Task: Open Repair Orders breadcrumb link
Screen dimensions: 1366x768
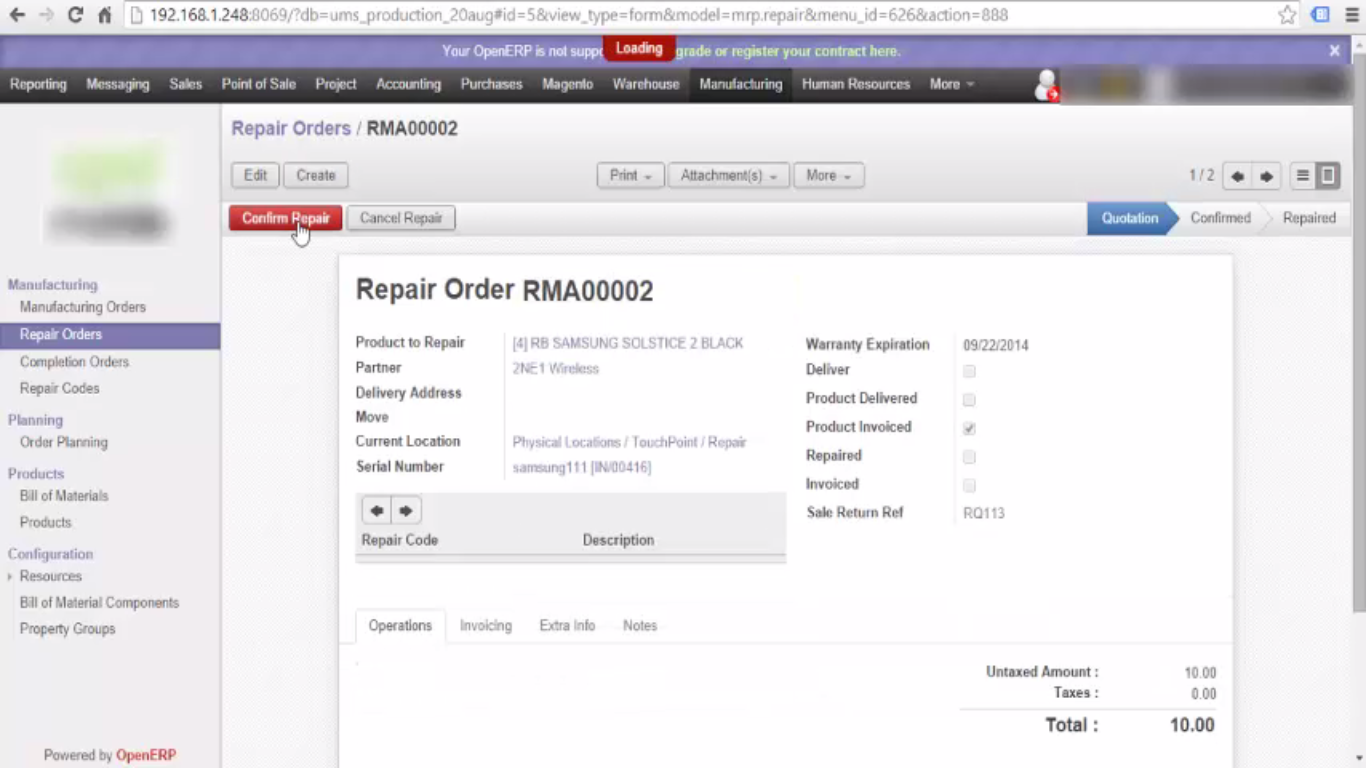Action: 291,128
